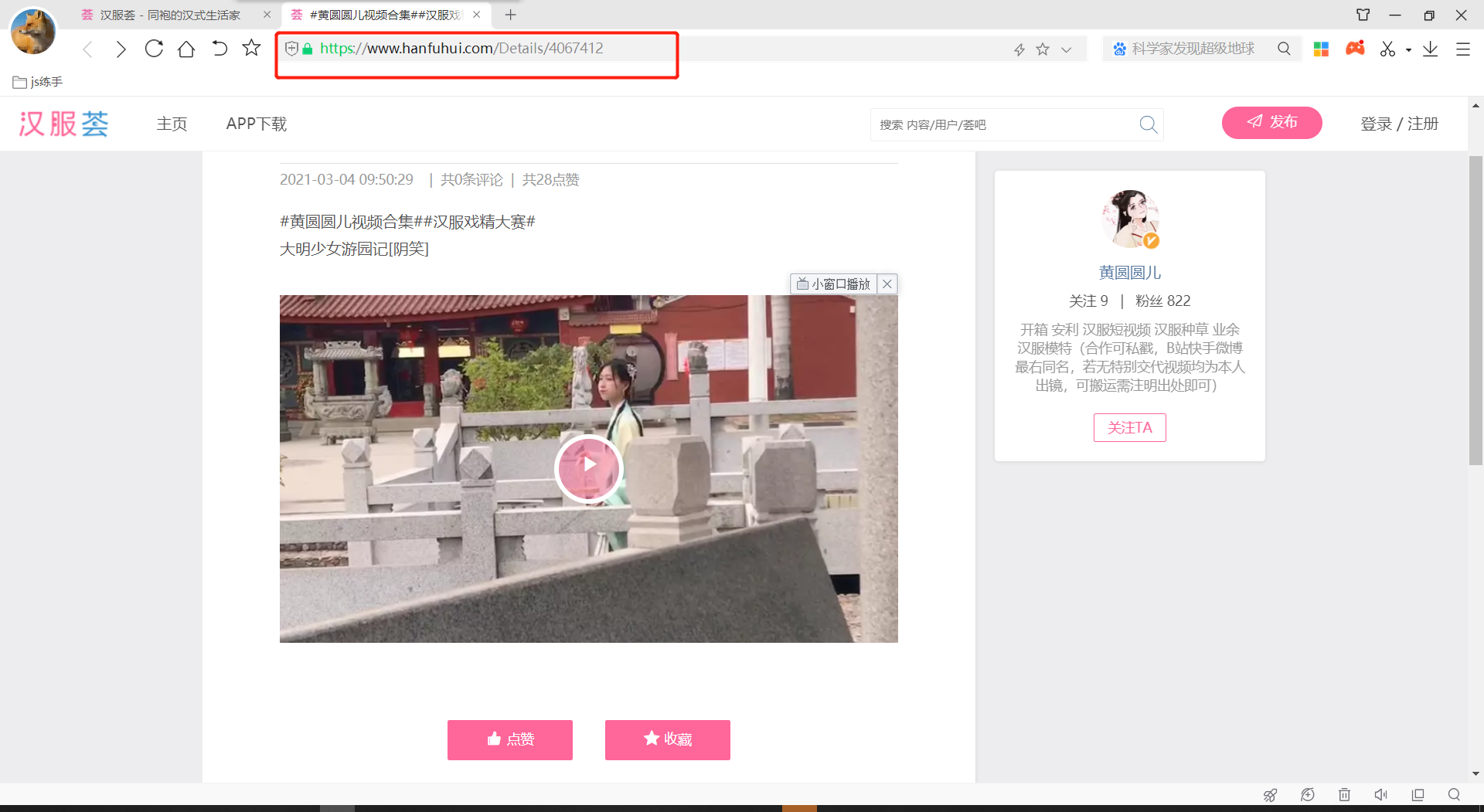This screenshot has height=812, width=1484.
Task: Play the hanfu video
Action: [x=588, y=468]
